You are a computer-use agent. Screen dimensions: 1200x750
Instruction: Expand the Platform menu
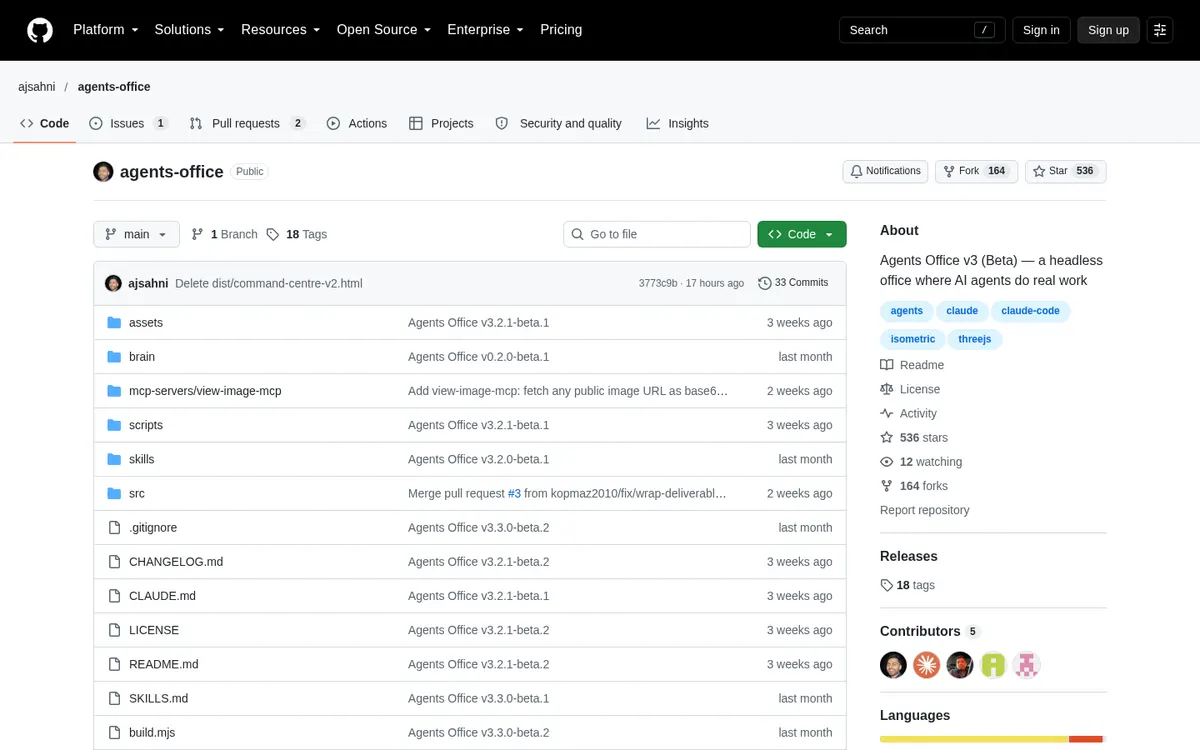(x=106, y=30)
